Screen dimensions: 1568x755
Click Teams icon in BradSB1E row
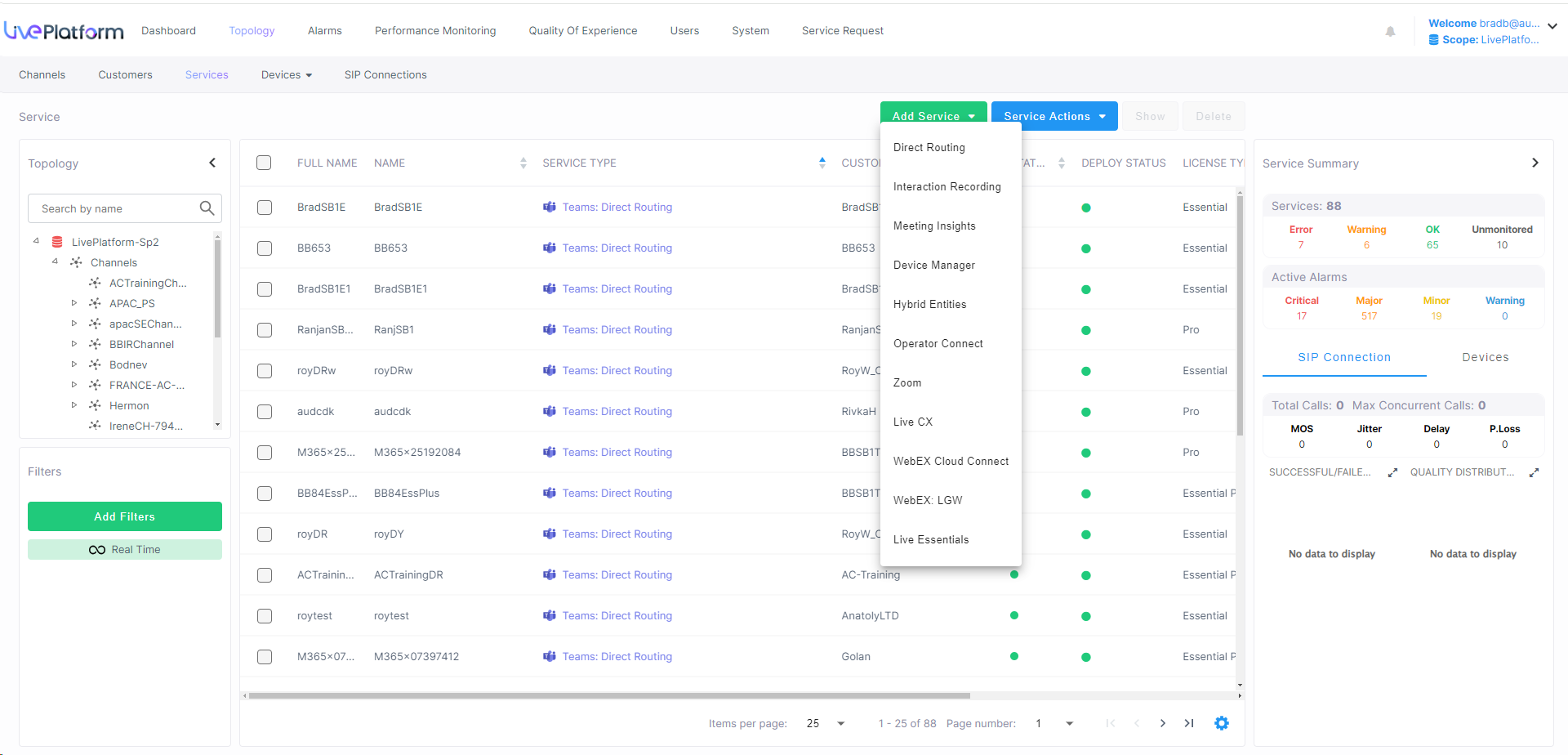click(550, 207)
